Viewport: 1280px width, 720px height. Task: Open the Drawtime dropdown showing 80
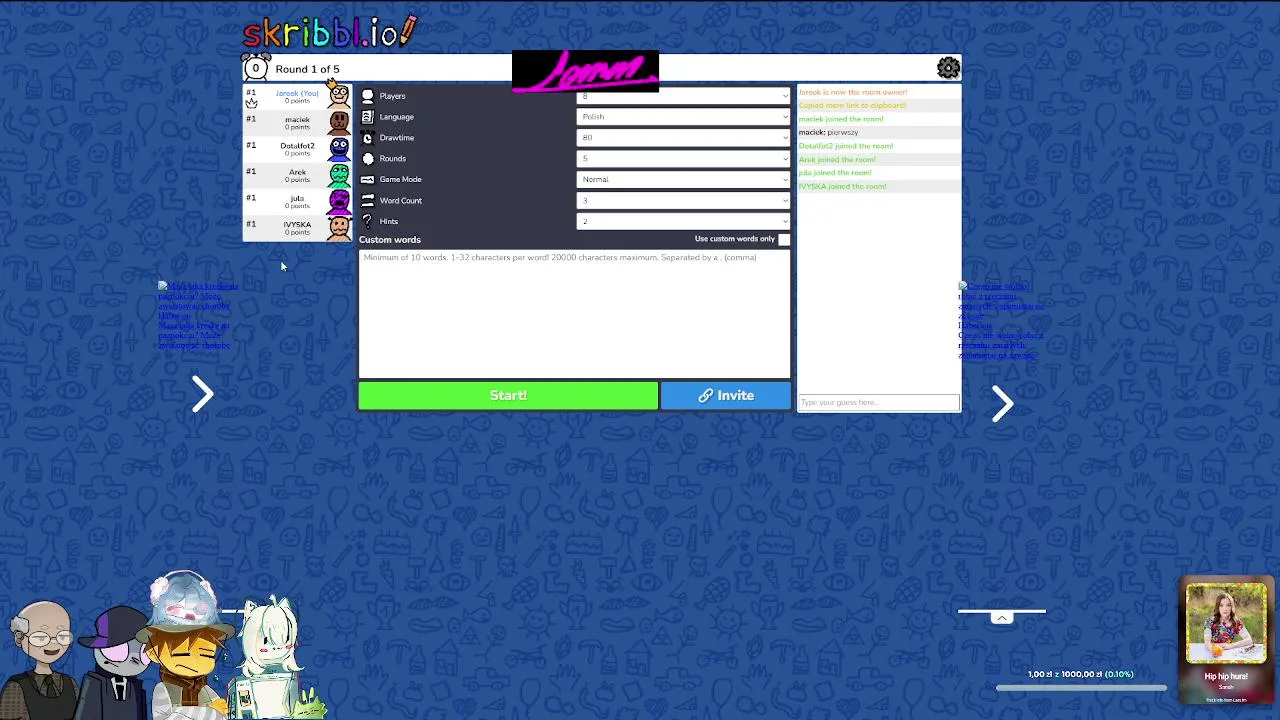pyautogui.click(x=683, y=138)
